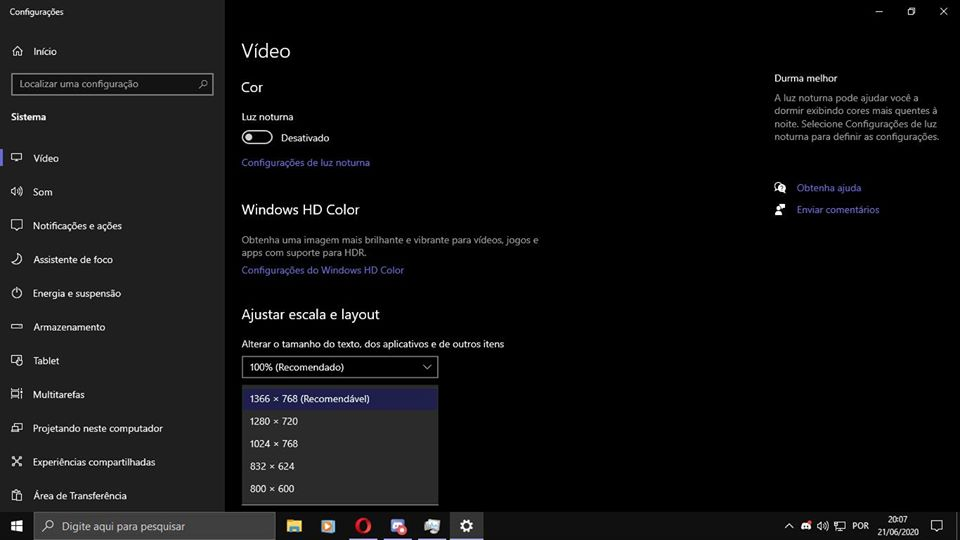Open Configurações de luz noturna link
This screenshot has height=540, width=960.
point(306,162)
